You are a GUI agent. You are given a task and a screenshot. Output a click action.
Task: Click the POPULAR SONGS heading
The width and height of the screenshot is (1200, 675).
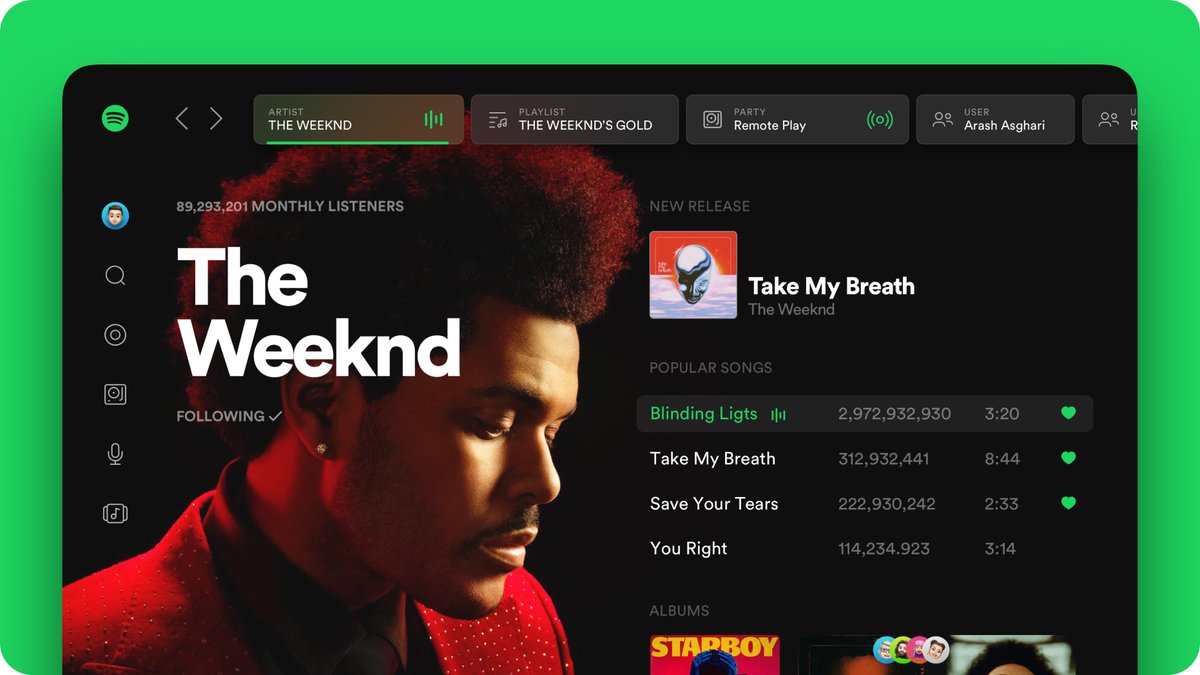click(711, 368)
